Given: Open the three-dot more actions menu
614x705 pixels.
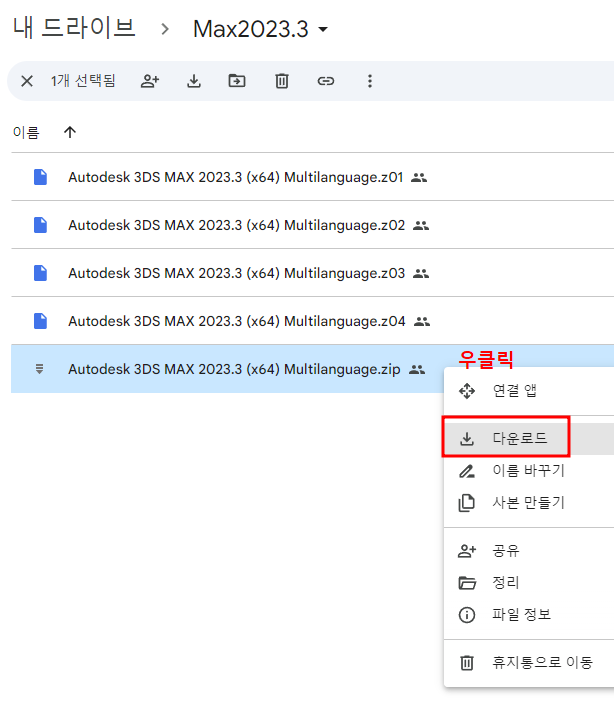Looking at the screenshot, I should (x=369, y=81).
